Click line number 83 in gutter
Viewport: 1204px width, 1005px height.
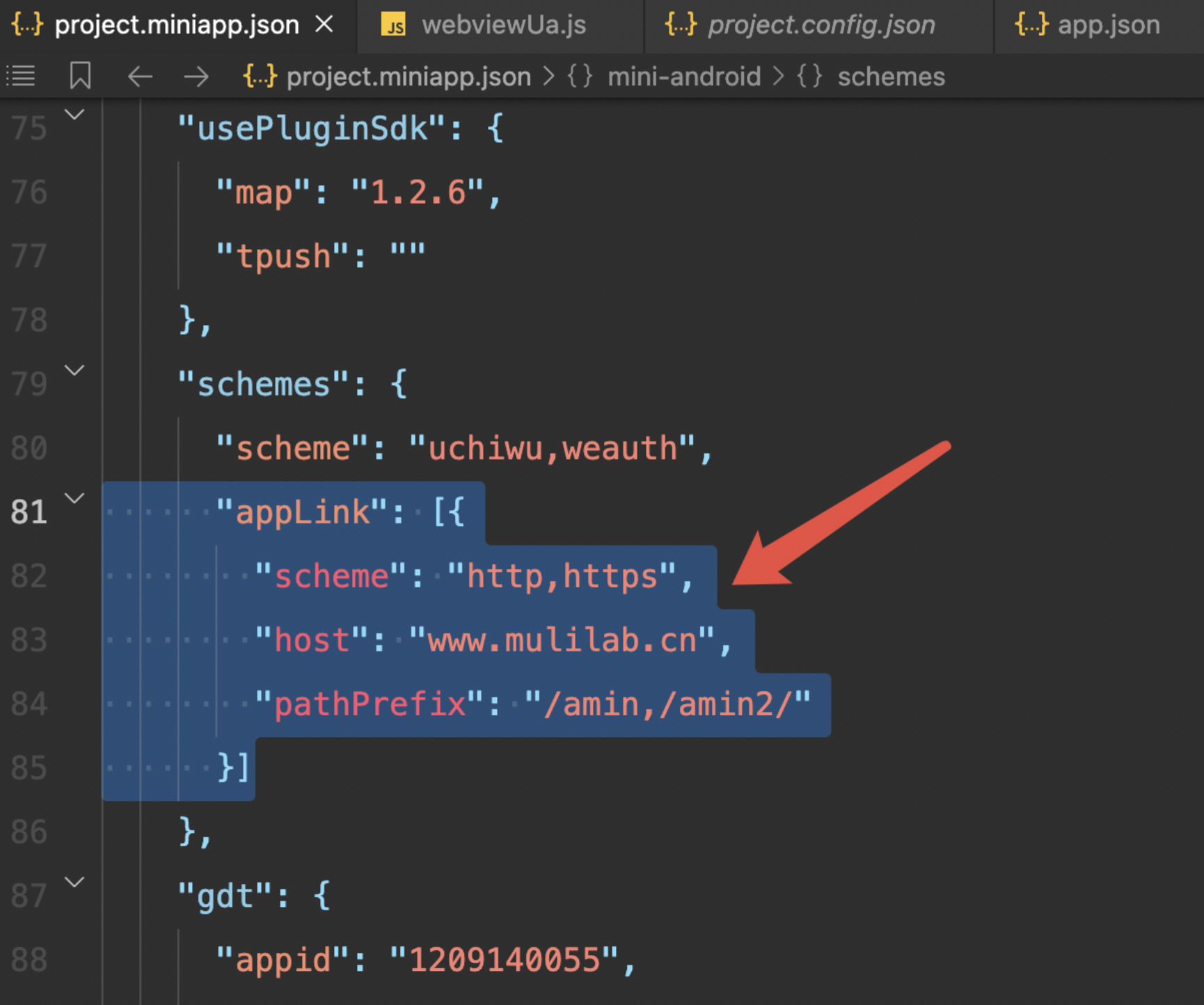pyautogui.click(x=29, y=640)
